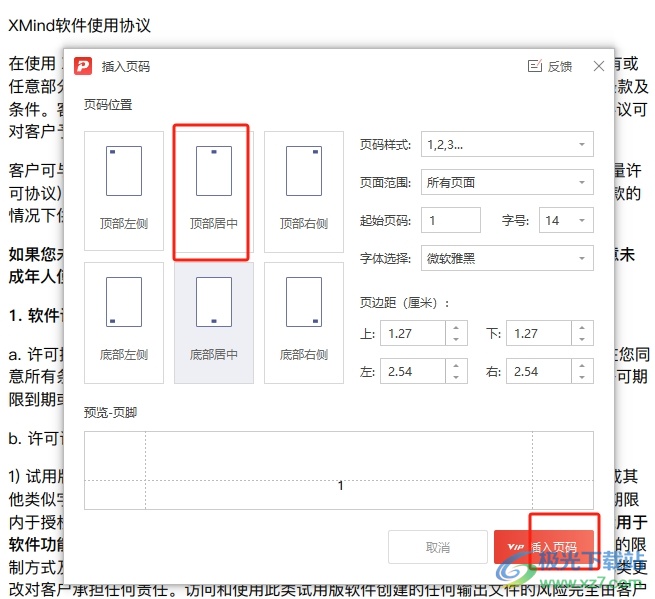The width and height of the screenshot is (655, 599).
Task: Open the 反馈 feedback link
Action: [x=550, y=66]
